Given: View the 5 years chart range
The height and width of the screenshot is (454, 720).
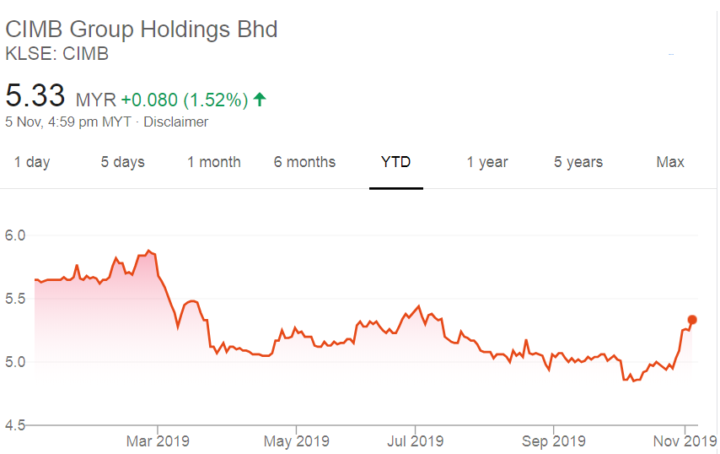Looking at the screenshot, I should 579,162.
